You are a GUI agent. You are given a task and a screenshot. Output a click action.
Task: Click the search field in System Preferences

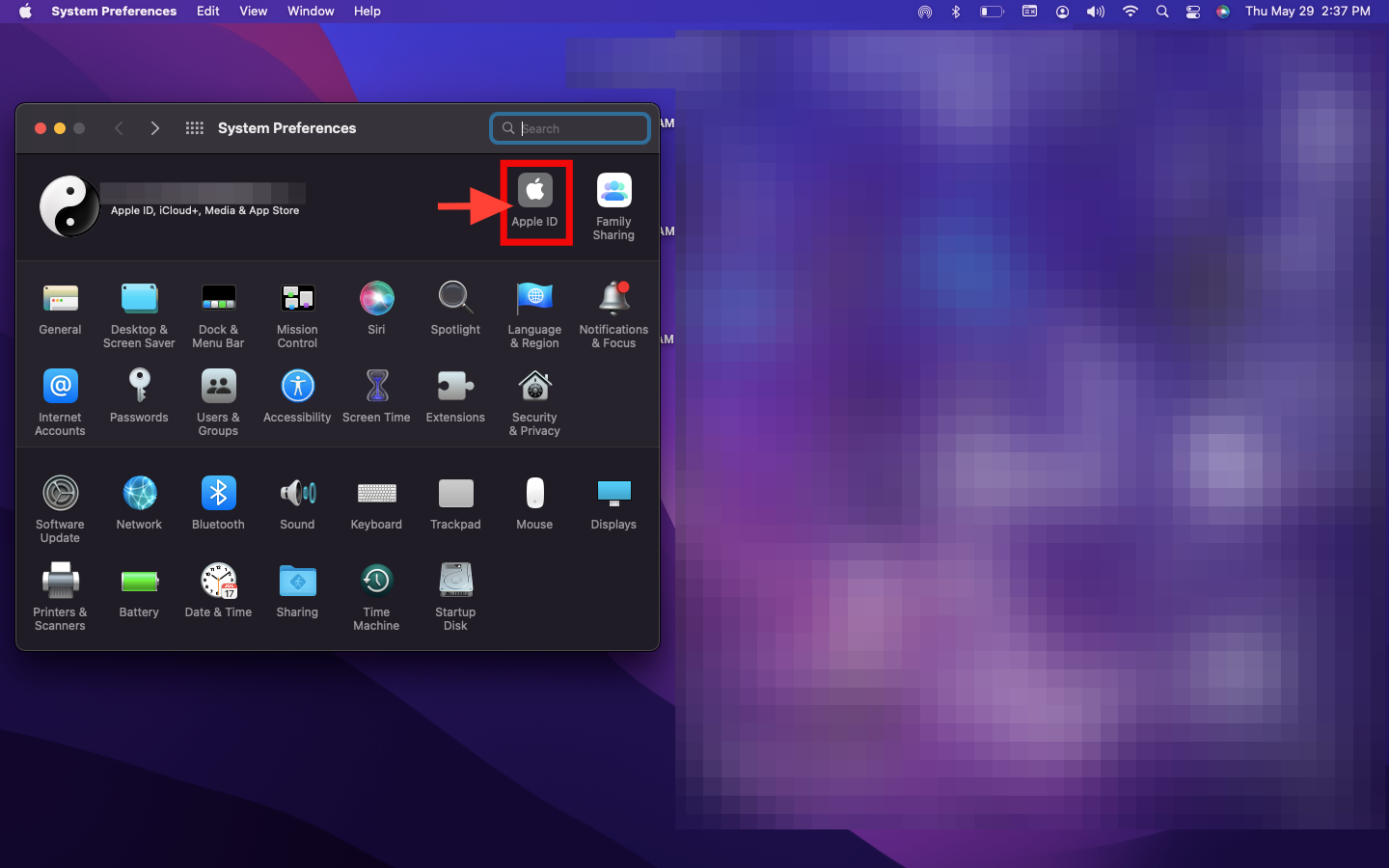click(x=579, y=128)
